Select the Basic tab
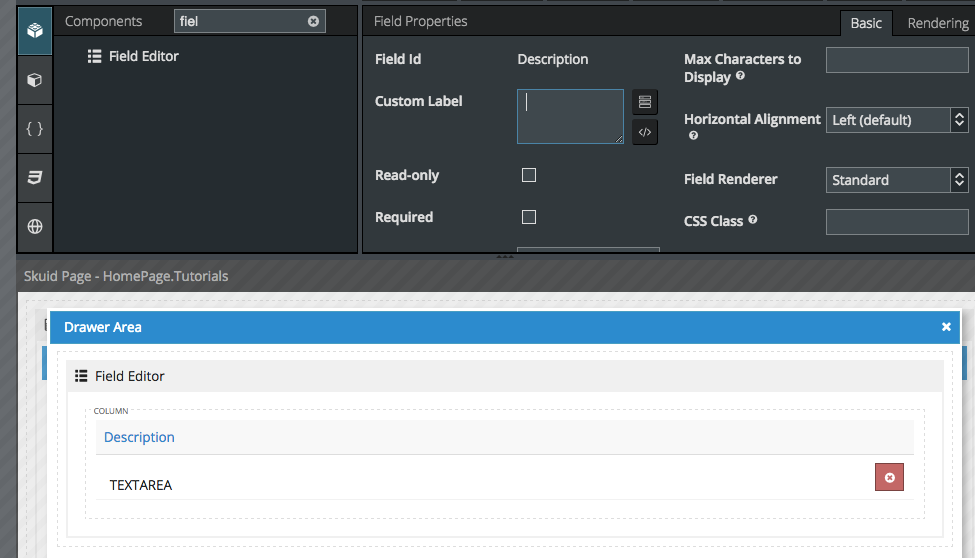 [x=866, y=23]
